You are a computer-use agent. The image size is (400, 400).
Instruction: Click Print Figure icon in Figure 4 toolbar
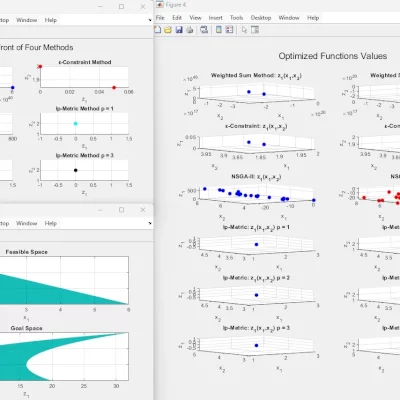190,30
